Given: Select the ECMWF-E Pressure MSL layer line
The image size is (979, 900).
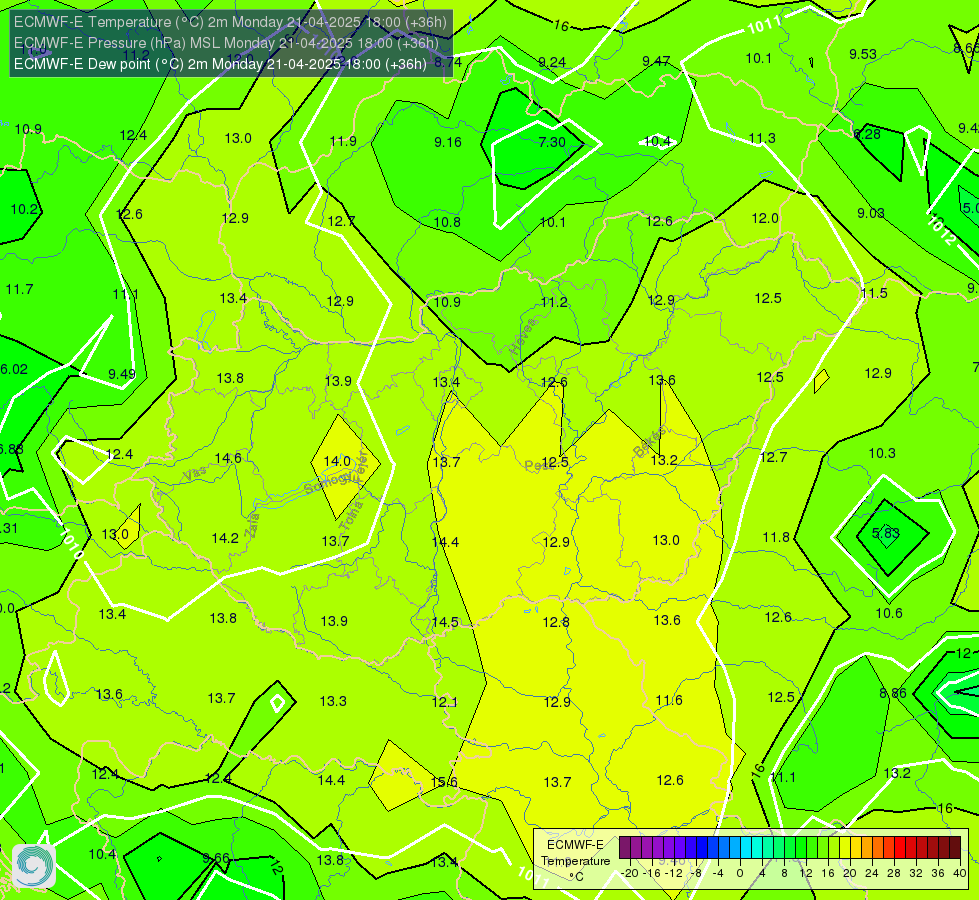Looking at the screenshot, I should (226, 43).
